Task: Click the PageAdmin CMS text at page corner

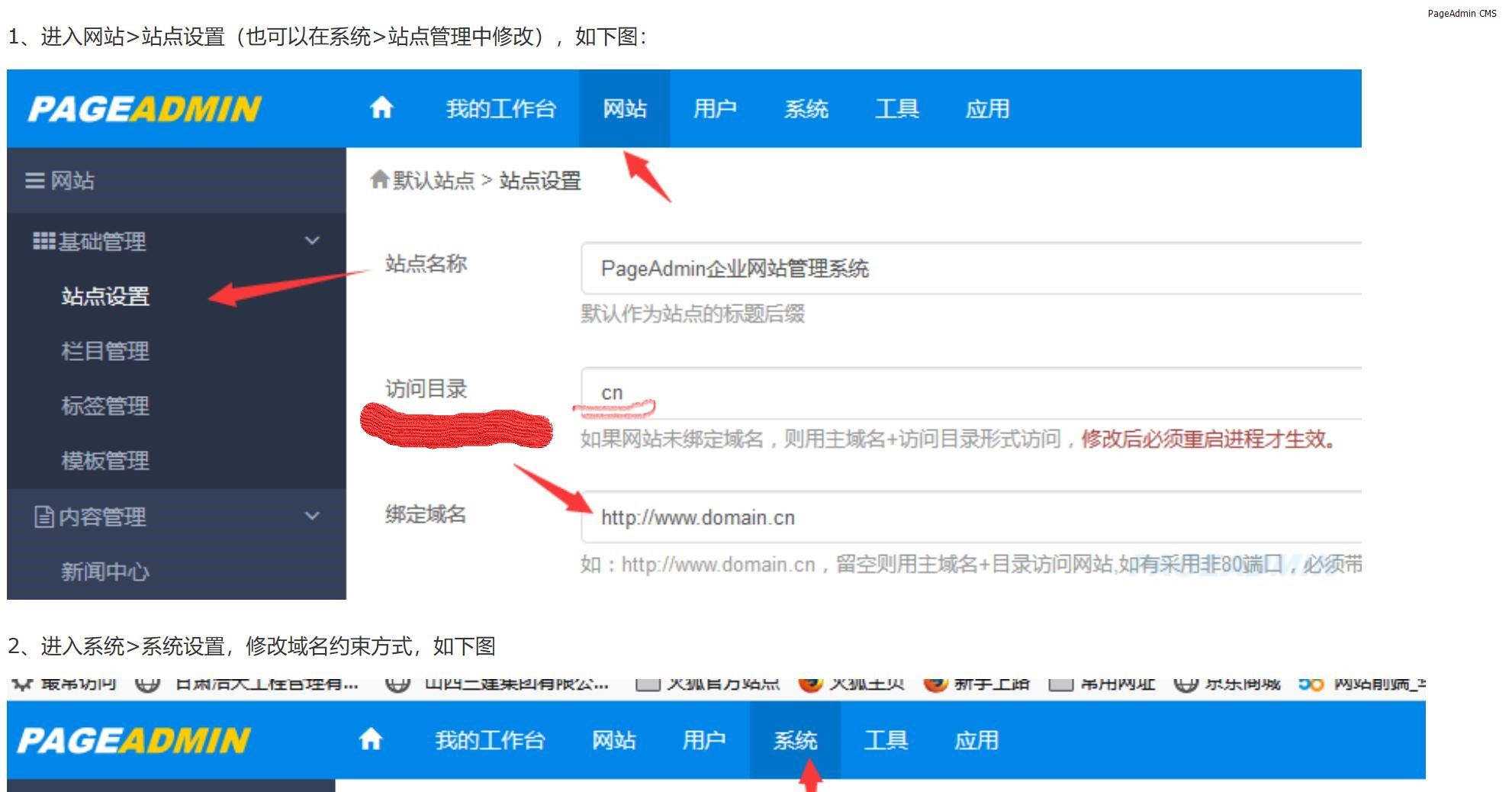Action: pyautogui.click(x=1462, y=14)
